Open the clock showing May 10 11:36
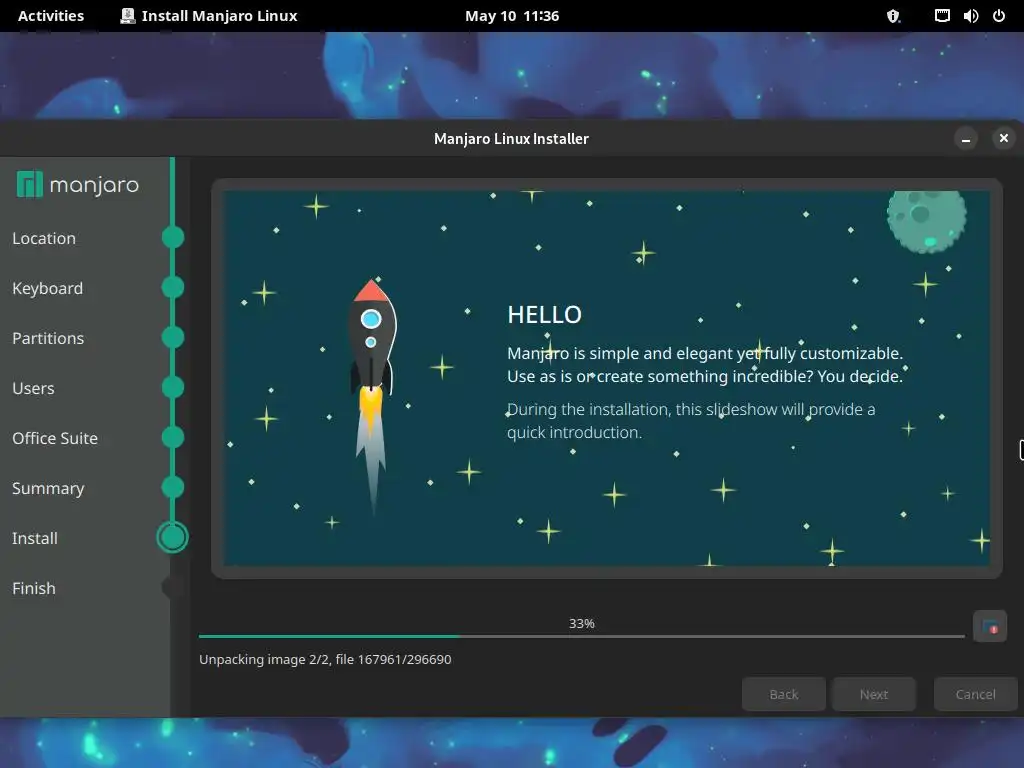1024x768 pixels. (511, 16)
